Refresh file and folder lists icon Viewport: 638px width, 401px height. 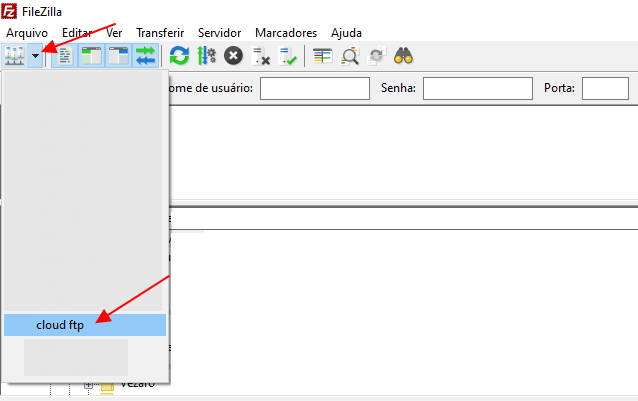179,56
